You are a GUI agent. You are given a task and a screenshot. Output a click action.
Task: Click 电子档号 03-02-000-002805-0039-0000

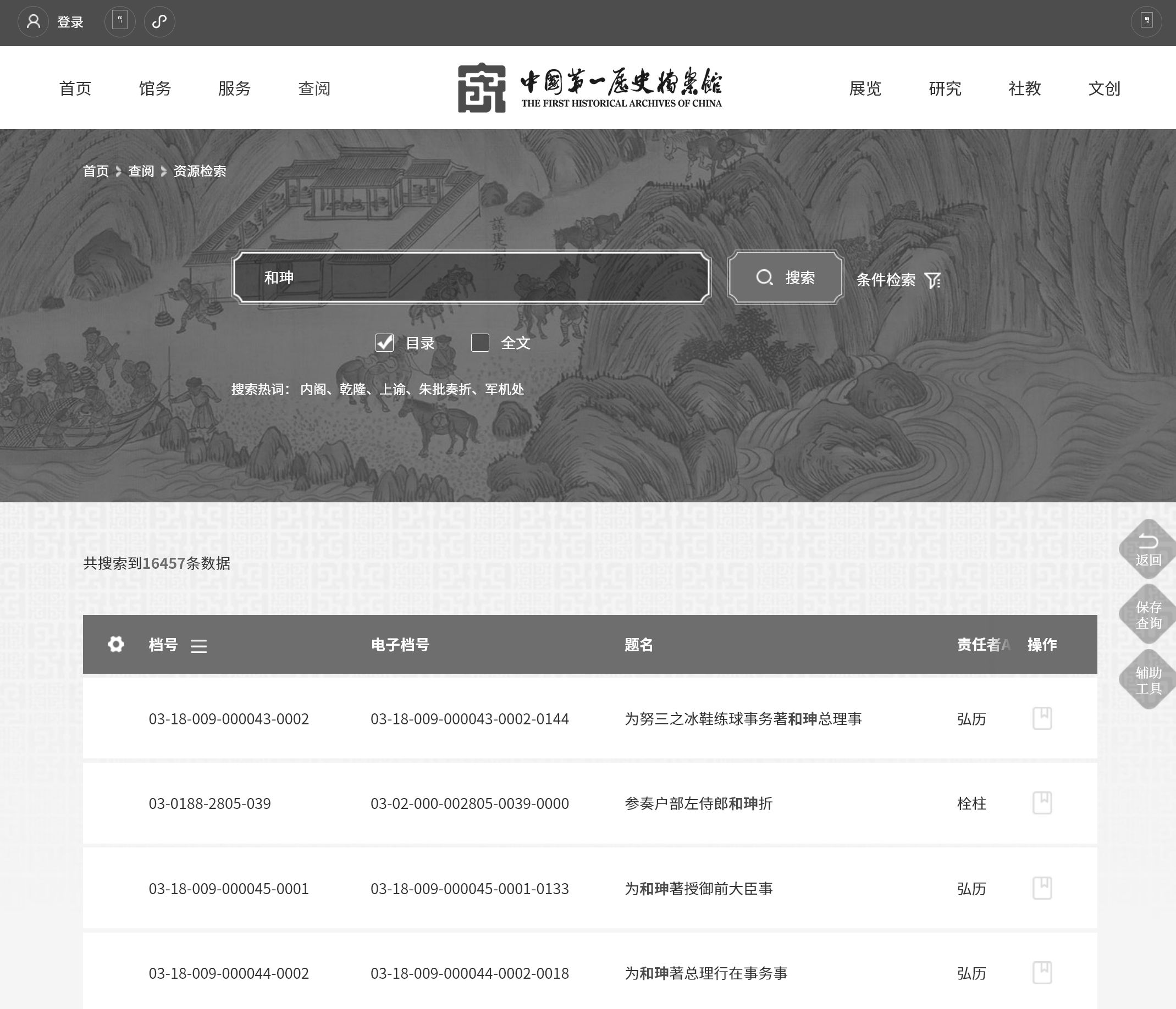[x=470, y=803]
